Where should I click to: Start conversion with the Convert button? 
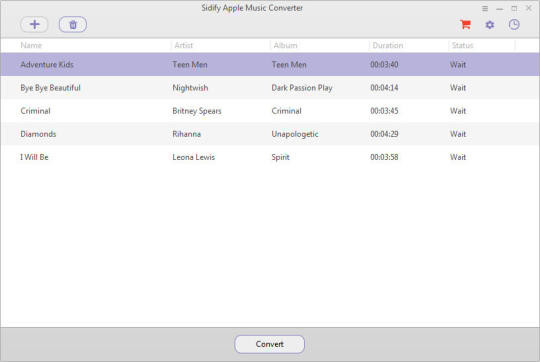[269, 344]
